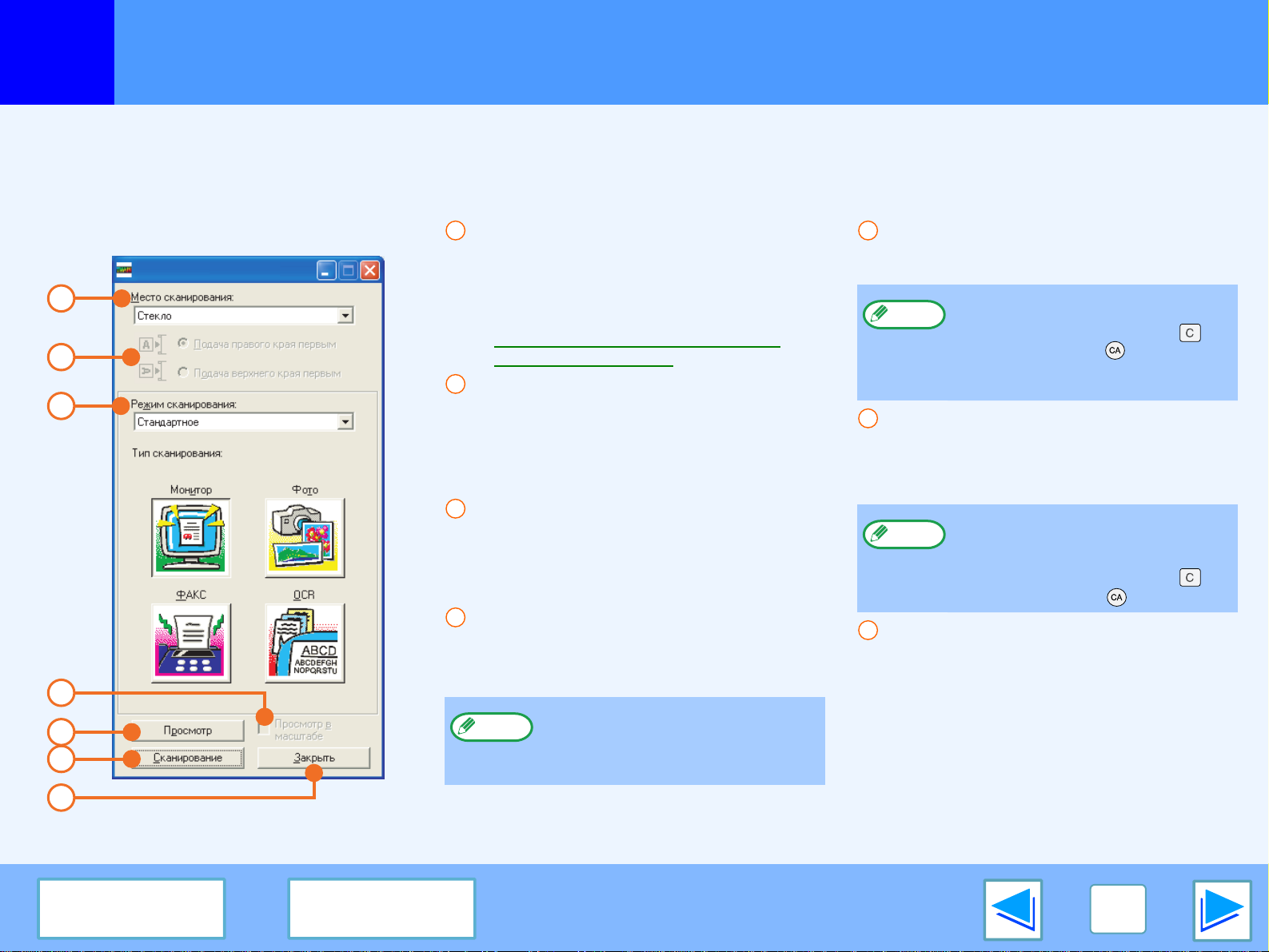Open the Место сканирования dropdown
1269x952 pixels.
(345, 316)
